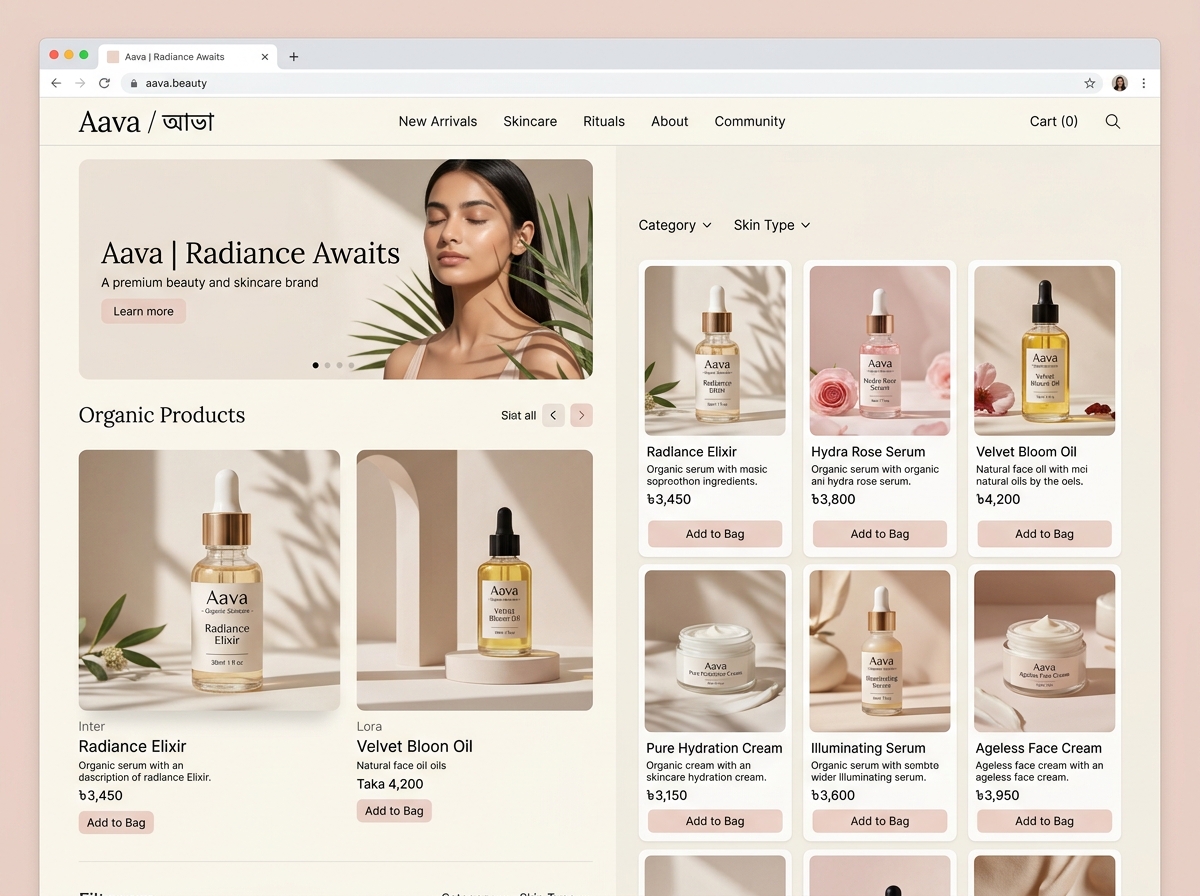Expand the Category filter dropdown
Image resolution: width=1200 pixels, height=896 pixels.
(675, 225)
